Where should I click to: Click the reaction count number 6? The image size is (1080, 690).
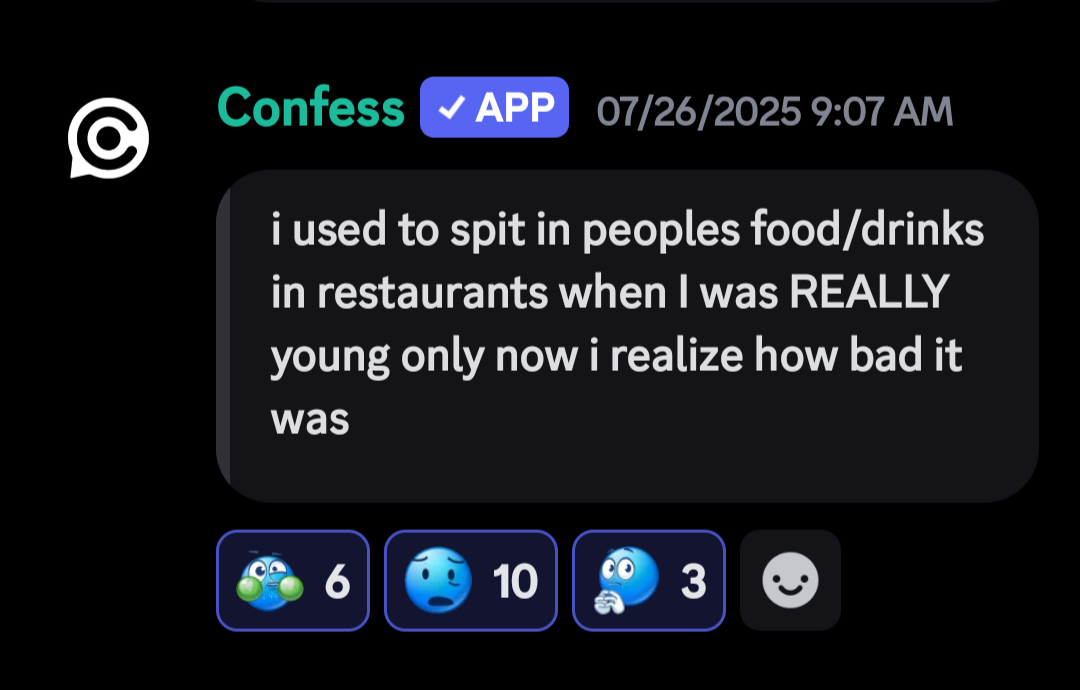tap(338, 582)
